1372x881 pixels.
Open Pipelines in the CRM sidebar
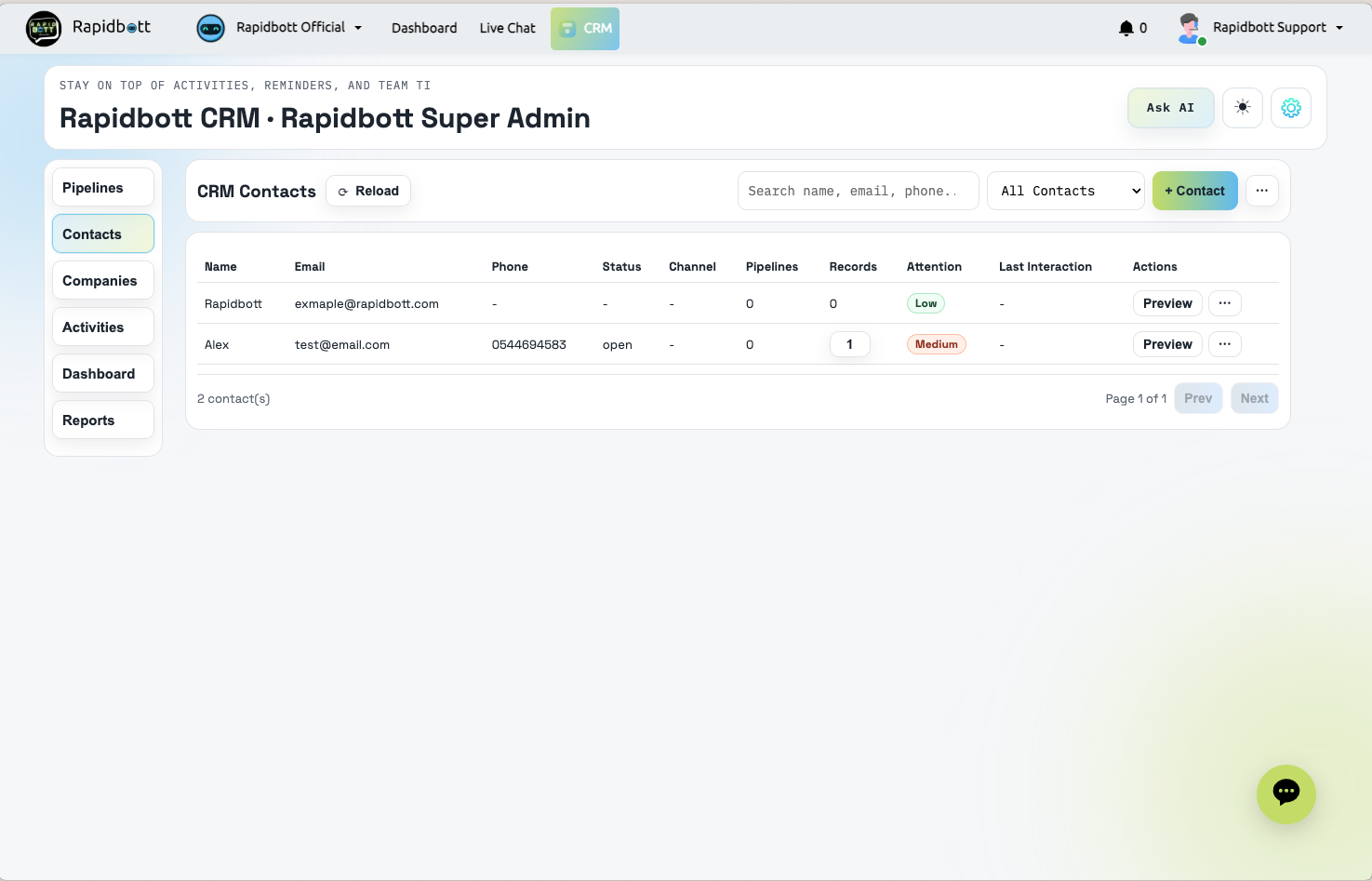point(102,187)
